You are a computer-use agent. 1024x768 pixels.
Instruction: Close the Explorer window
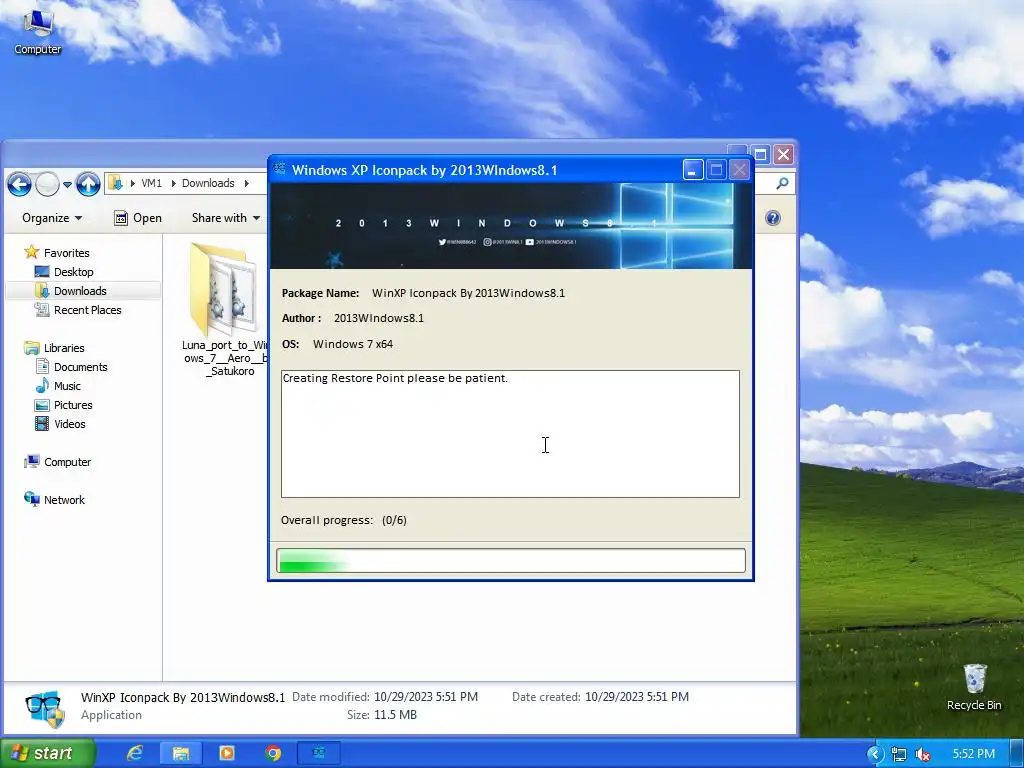coord(783,155)
